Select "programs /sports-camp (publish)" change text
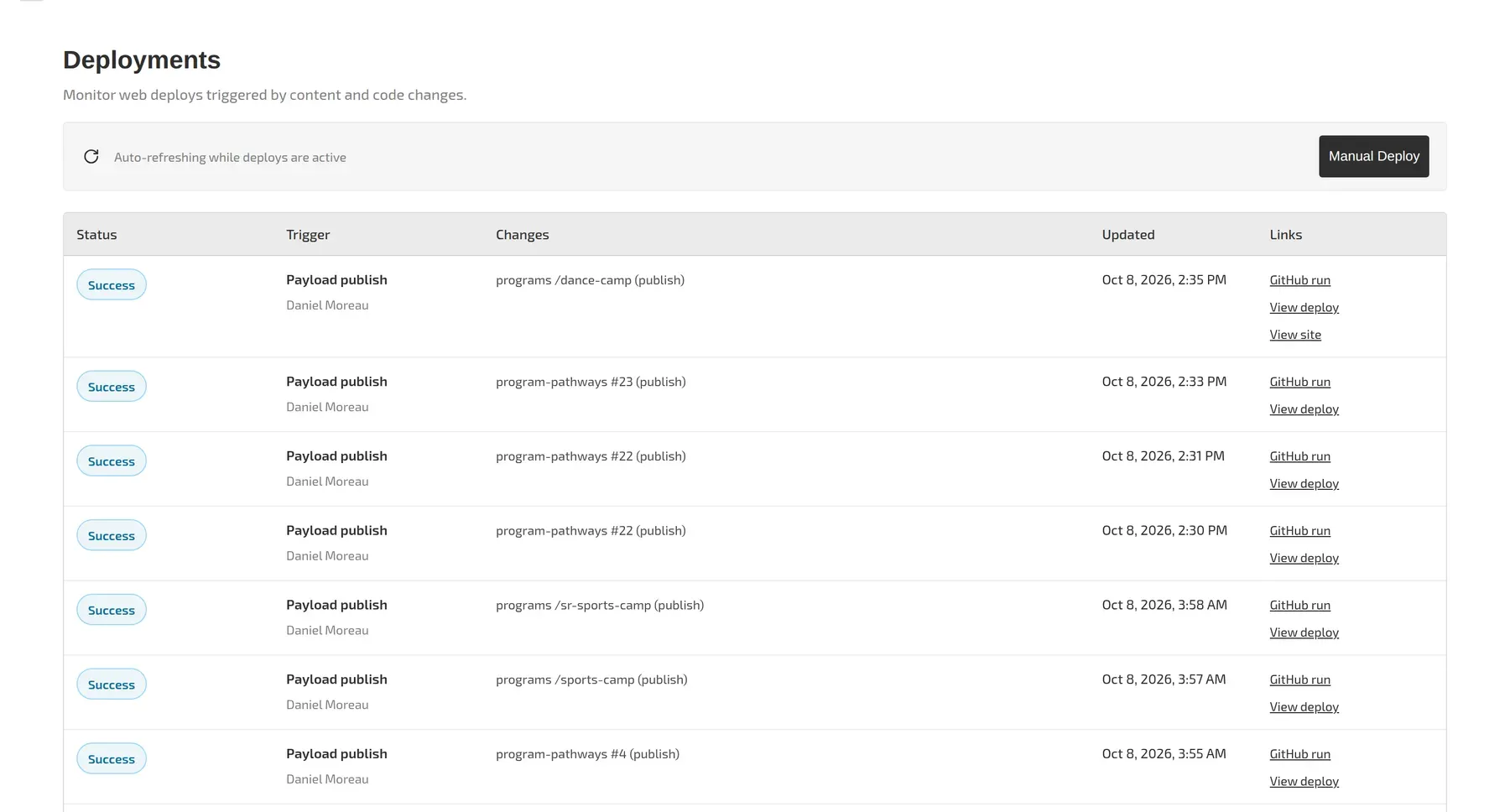Viewport: 1510px width, 812px height. coord(591,680)
